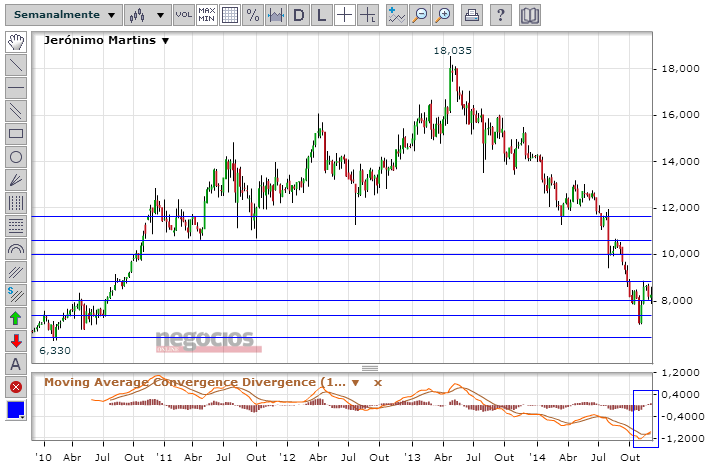Click the 16,000 price axis label
The width and height of the screenshot is (713, 468).
680,115
